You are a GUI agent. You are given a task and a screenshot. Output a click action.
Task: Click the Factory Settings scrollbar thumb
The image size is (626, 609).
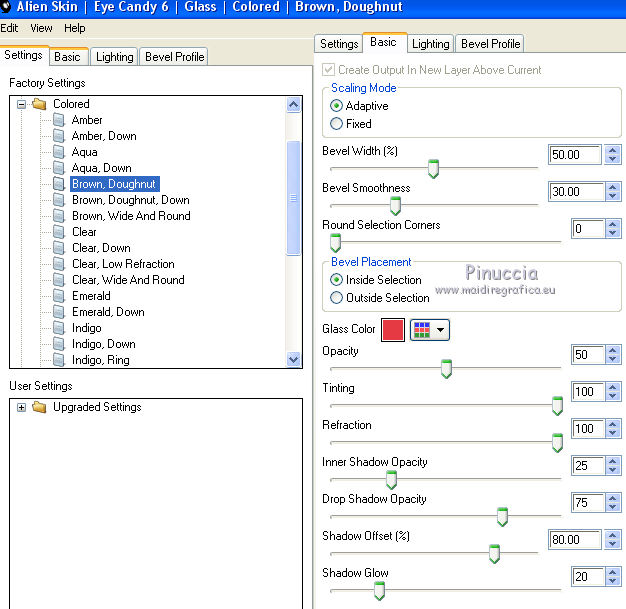pyautogui.click(x=293, y=198)
